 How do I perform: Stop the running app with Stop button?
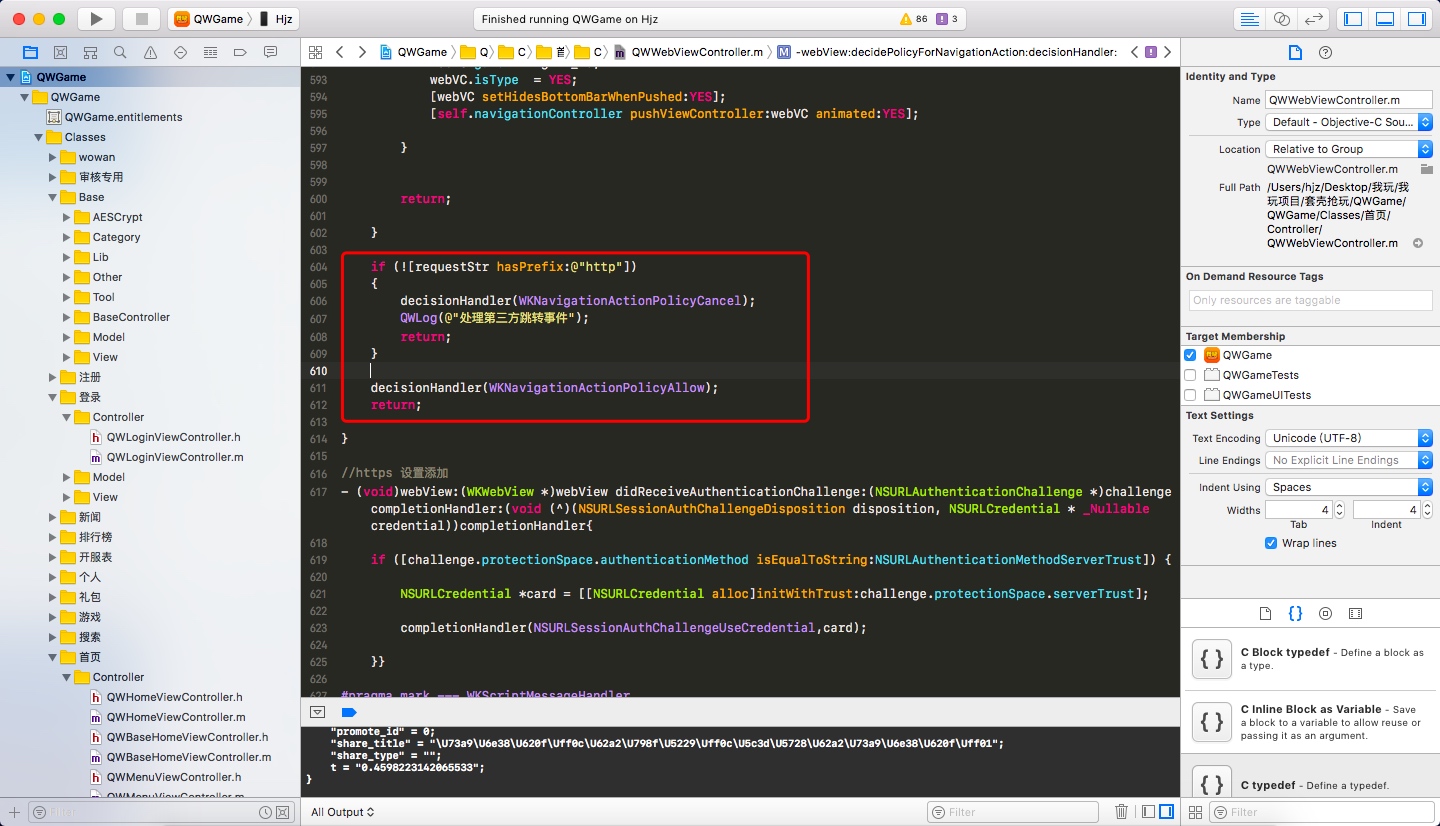coord(141,18)
